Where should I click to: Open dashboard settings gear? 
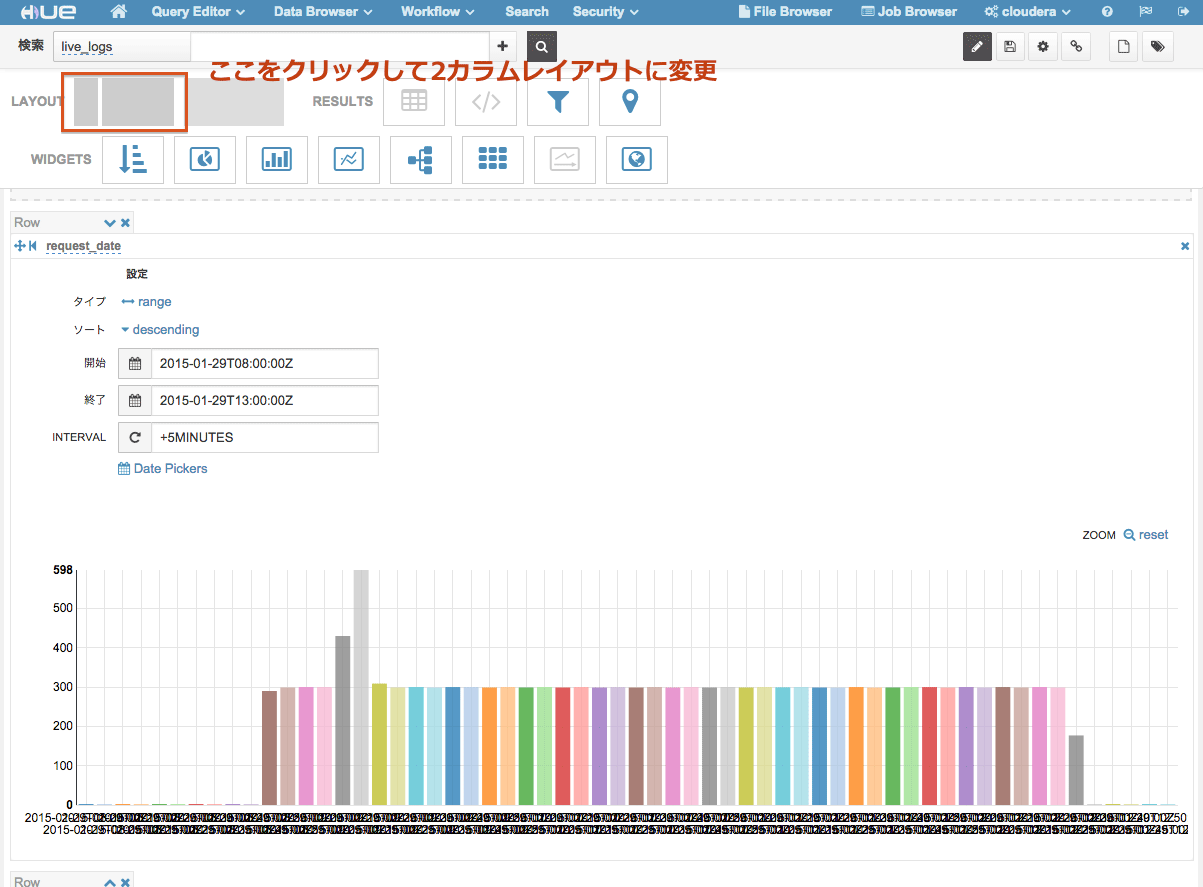pos(1043,46)
